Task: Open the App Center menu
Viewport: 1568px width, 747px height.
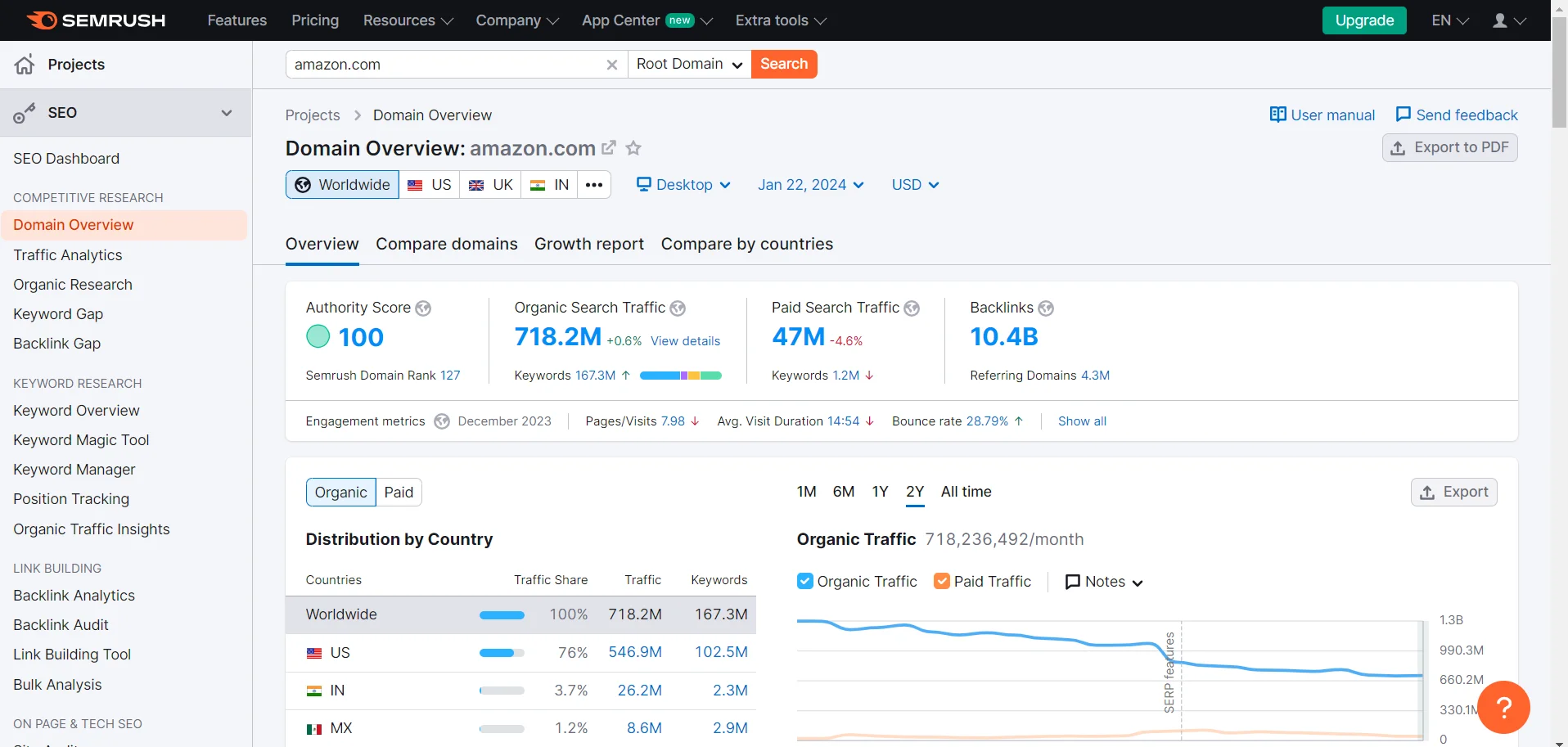Action: click(647, 20)
